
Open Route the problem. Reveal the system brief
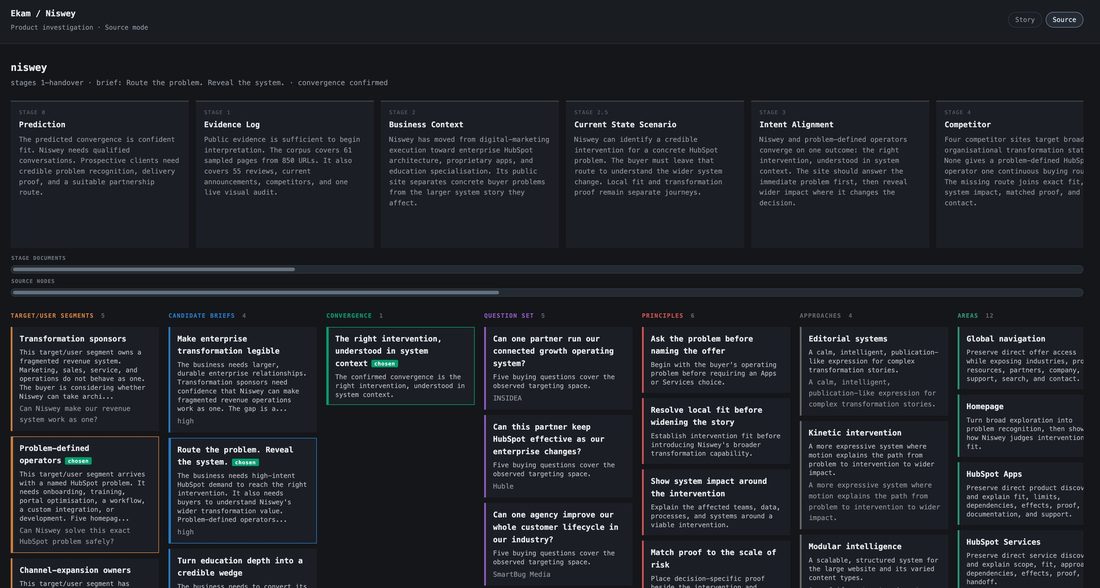pos(243,490)
